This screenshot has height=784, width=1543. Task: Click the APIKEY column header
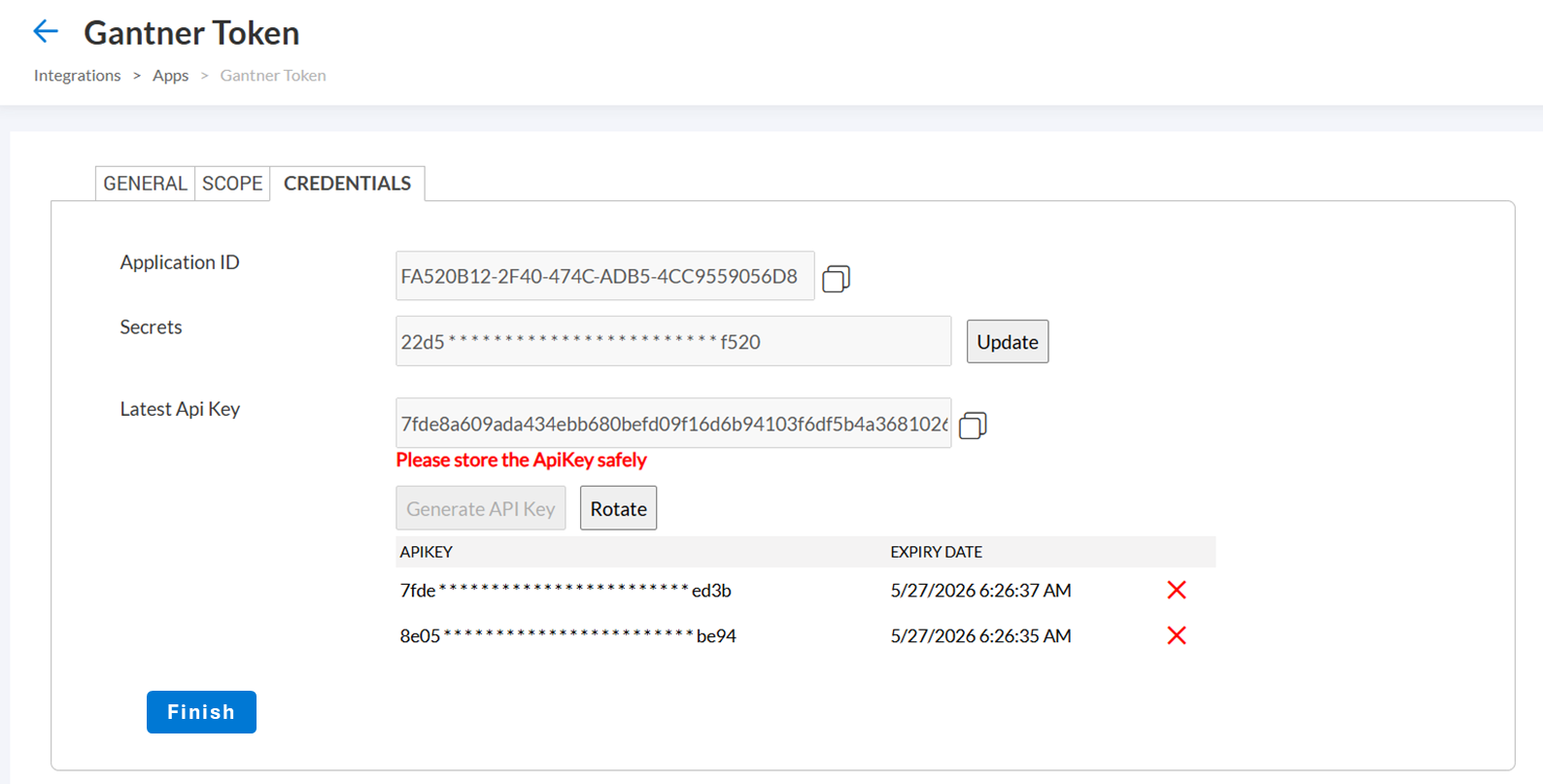tap(427, 552)
